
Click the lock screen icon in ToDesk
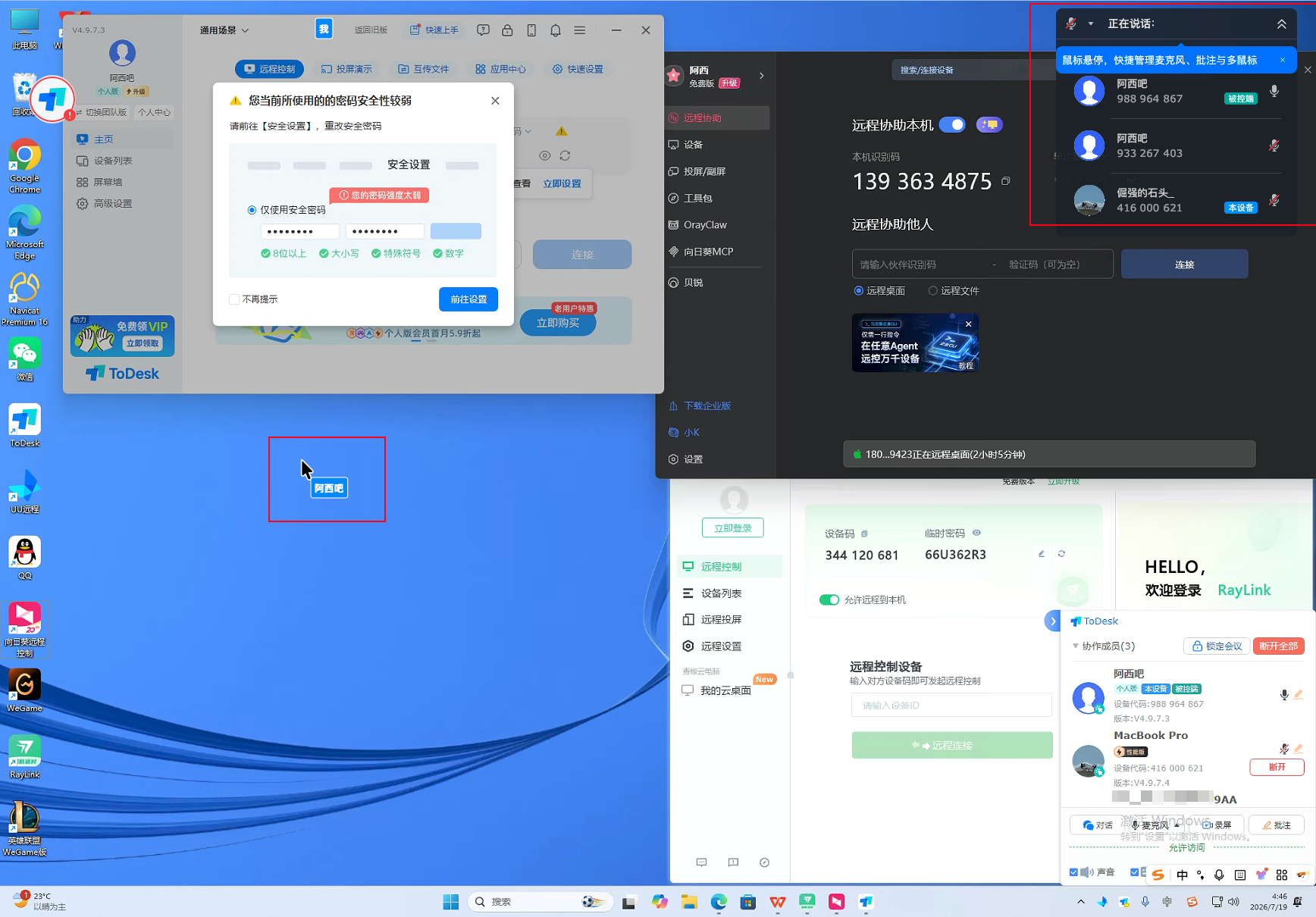(507, 30)
